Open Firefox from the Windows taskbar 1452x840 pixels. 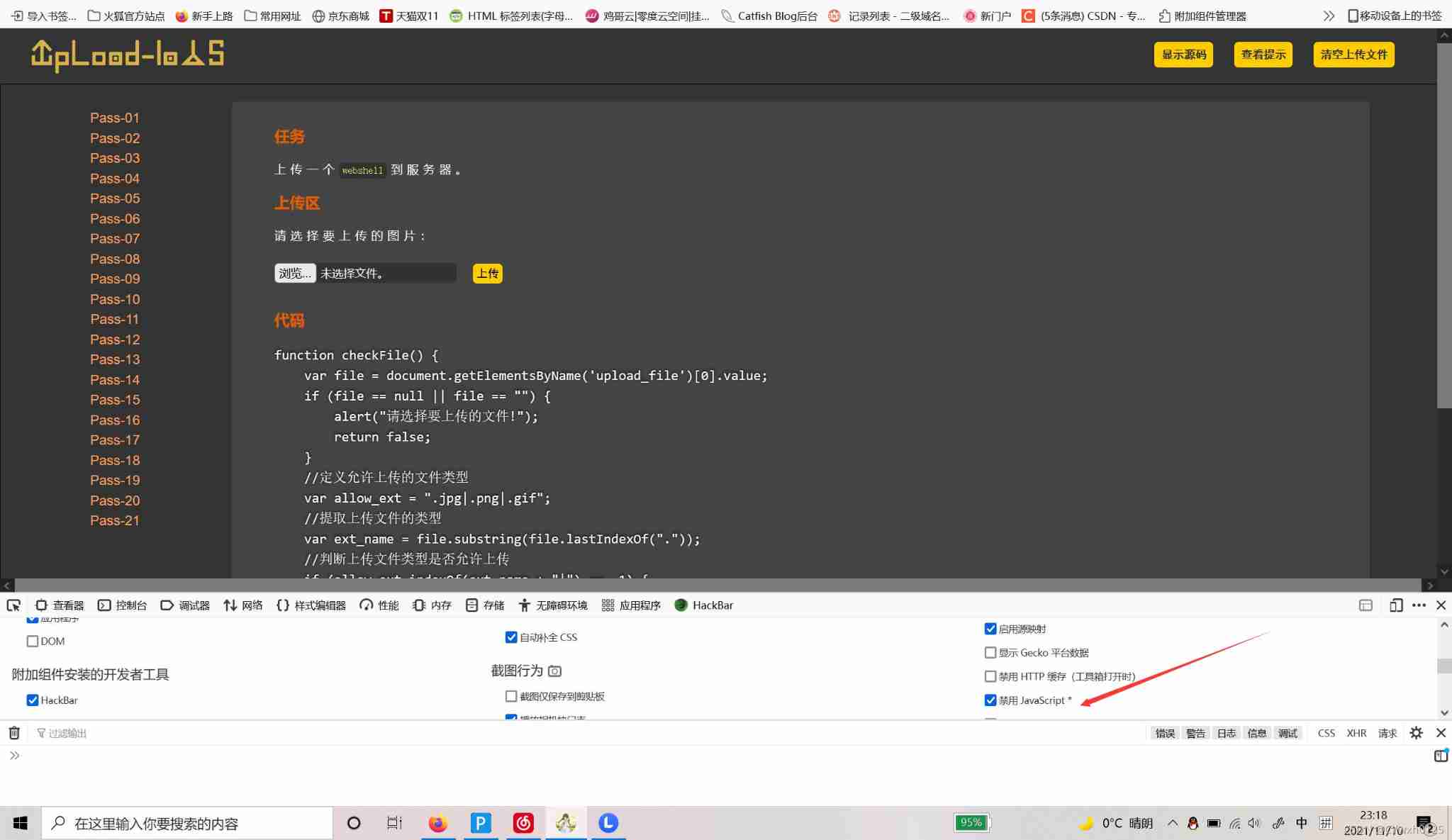[437, 823]
